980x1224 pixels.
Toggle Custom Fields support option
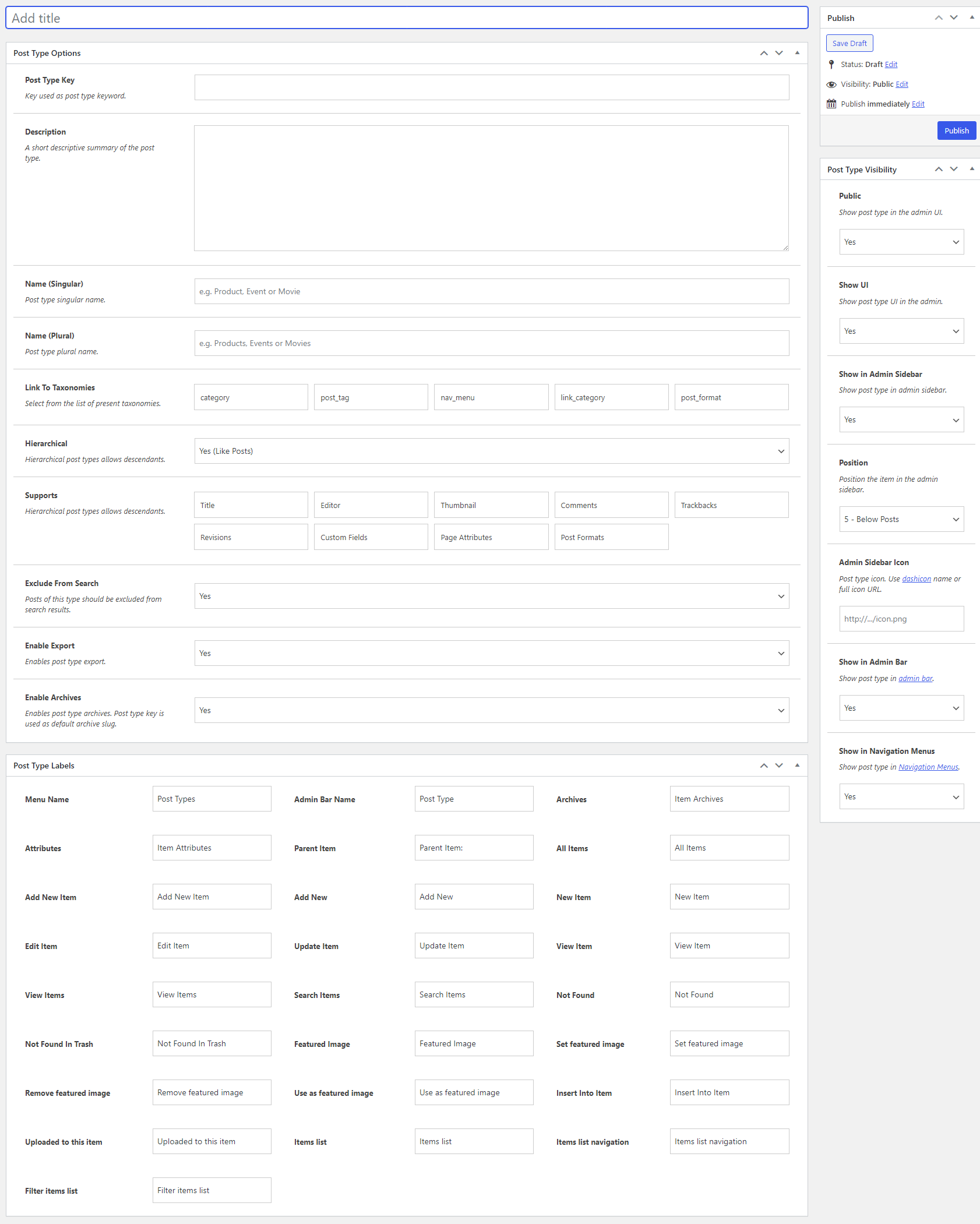coord(371,537)
